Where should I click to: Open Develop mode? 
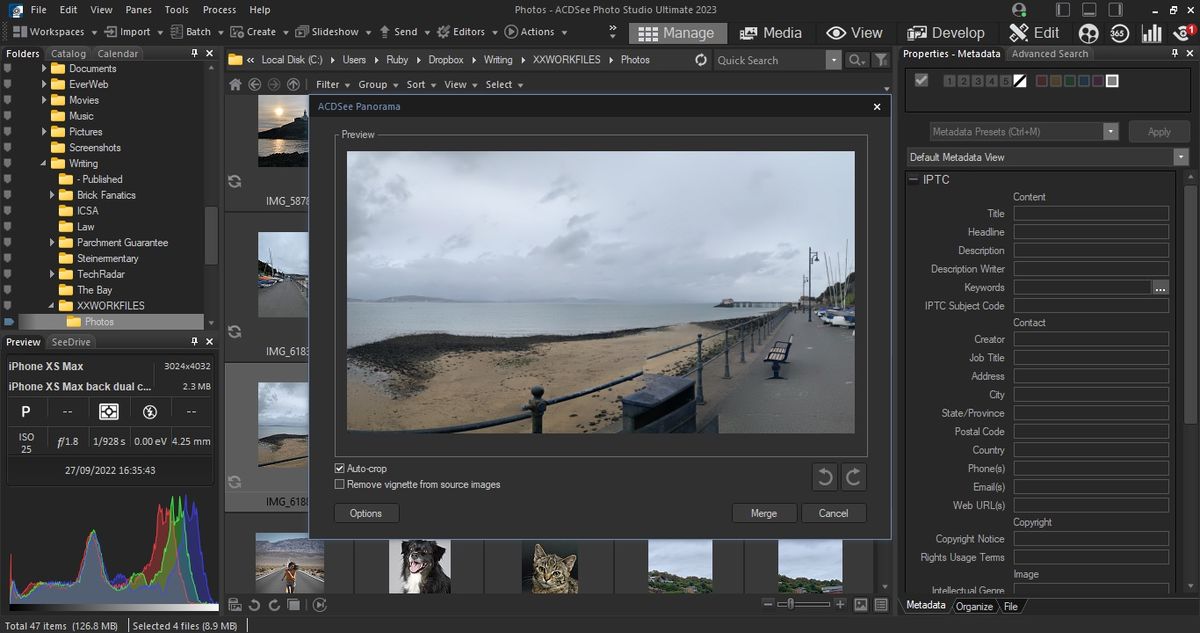point(946,32)
